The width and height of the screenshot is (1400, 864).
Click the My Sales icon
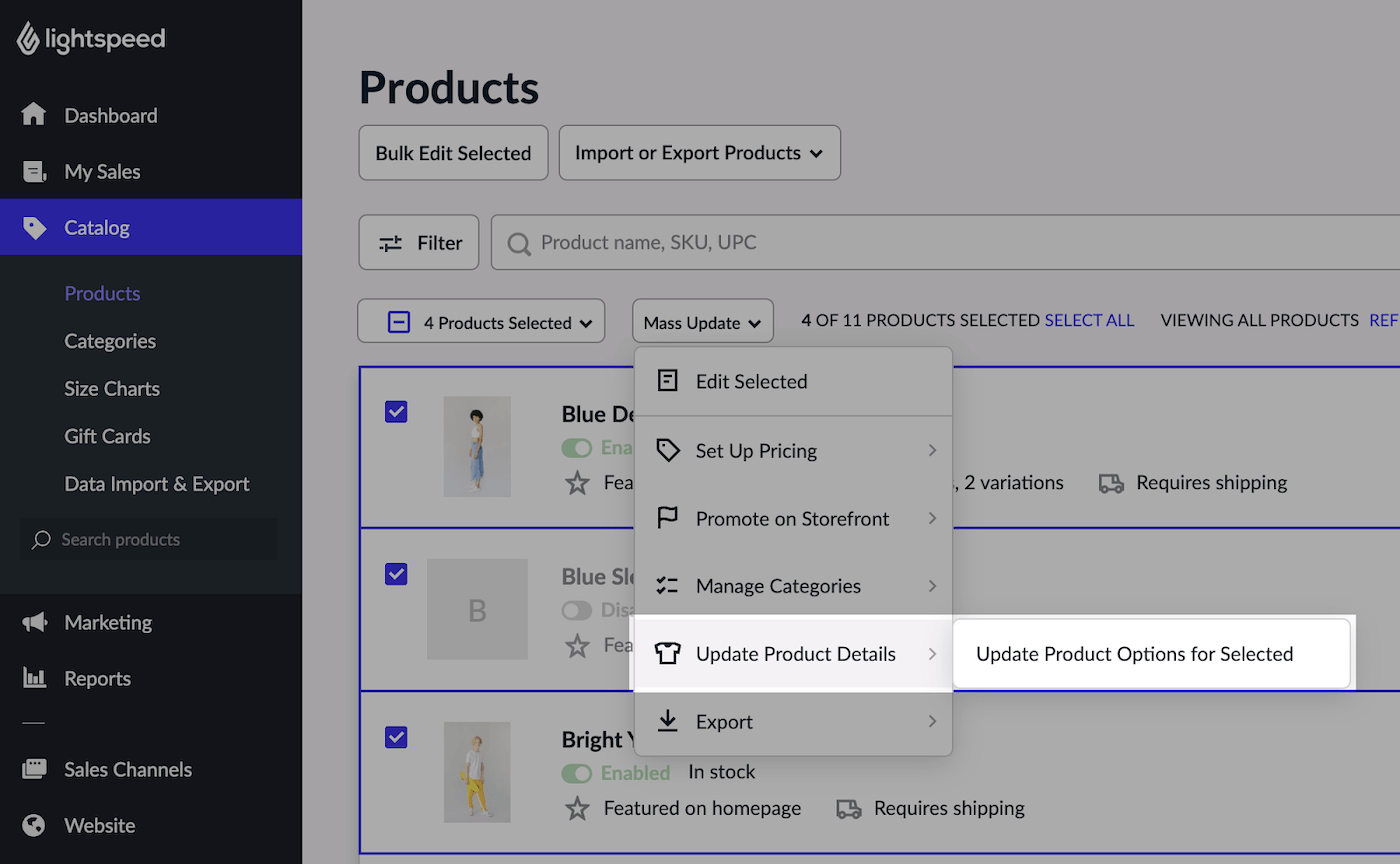click(37, 171)
